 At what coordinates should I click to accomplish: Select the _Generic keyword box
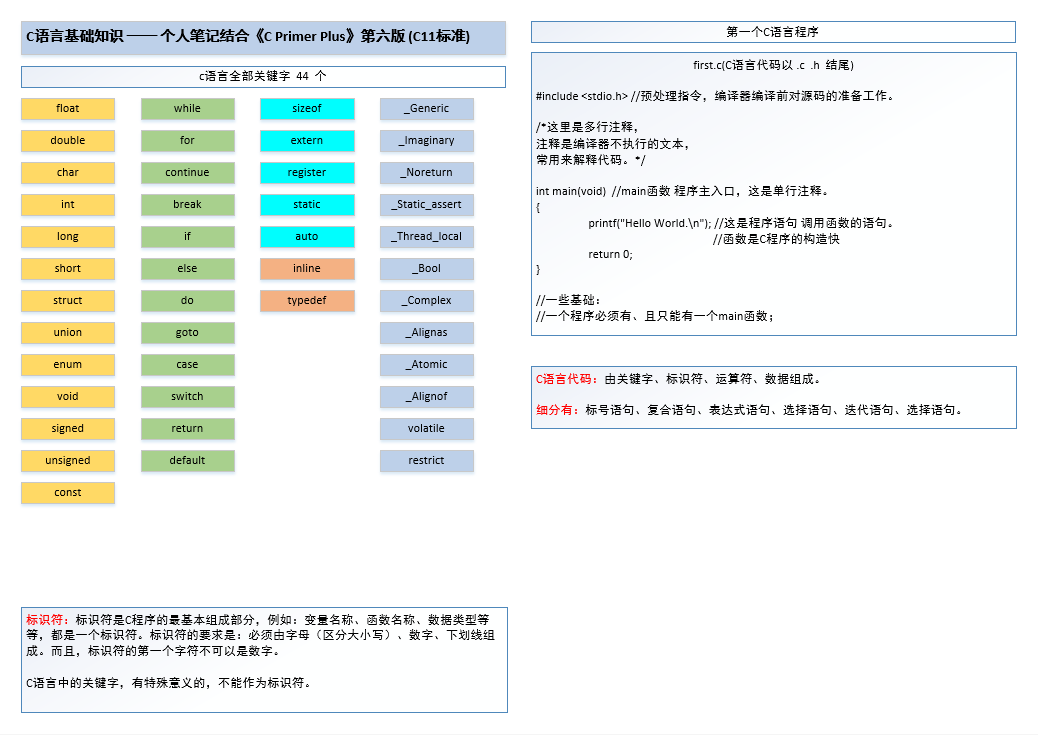point(427,109)
